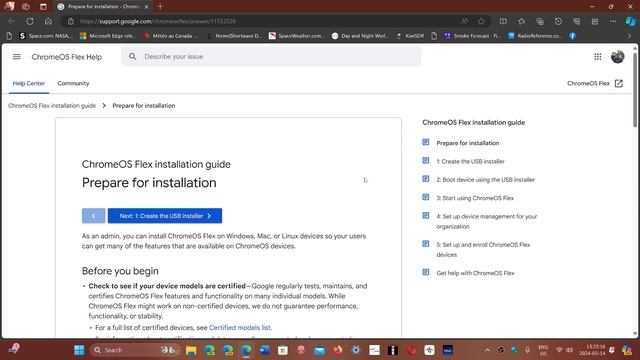Open sidebar 4: Set up device management

pos(487,221)
